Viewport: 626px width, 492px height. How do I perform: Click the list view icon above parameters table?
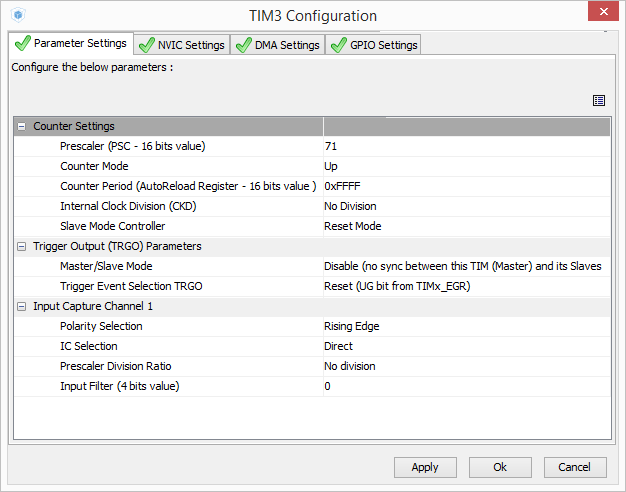click(x=599, y=100)
